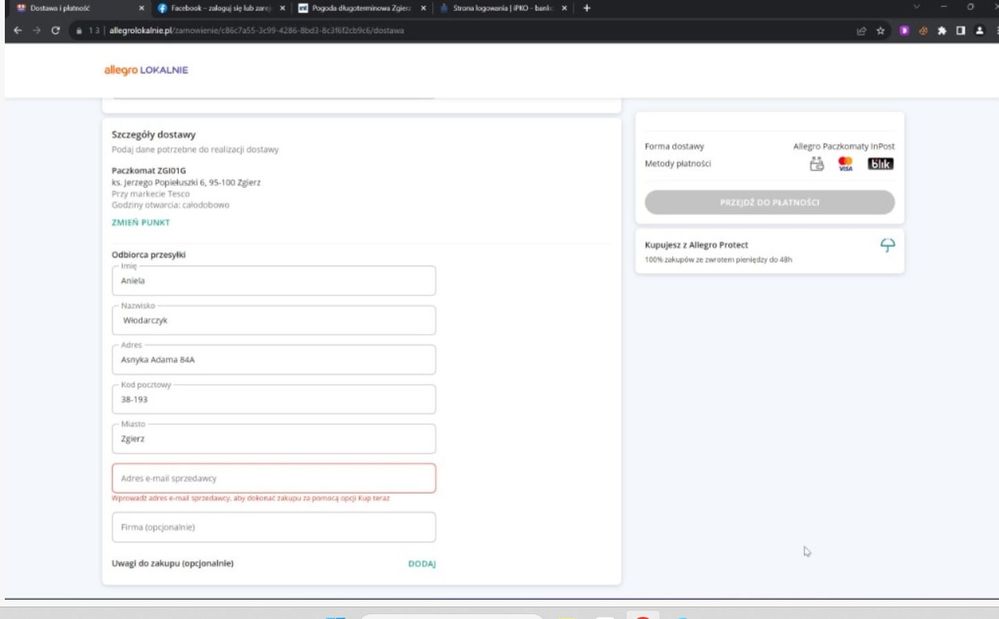The width and height of the screenshot is (999, 619).
Task: Reload the page with the refresh icon
Action: [55, 30]
